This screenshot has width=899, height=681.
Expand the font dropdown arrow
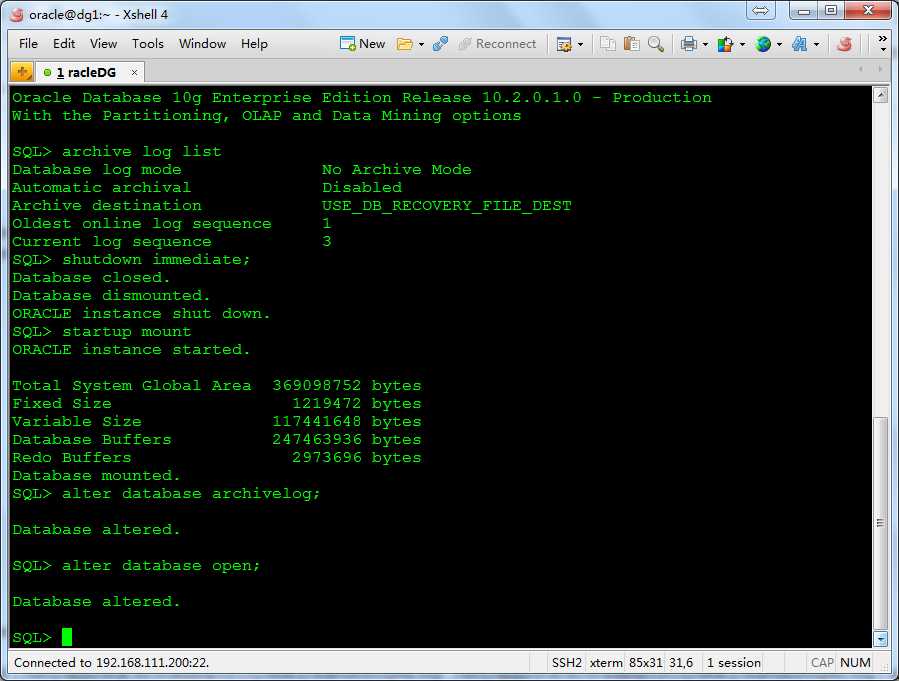[x=816, y=44]
